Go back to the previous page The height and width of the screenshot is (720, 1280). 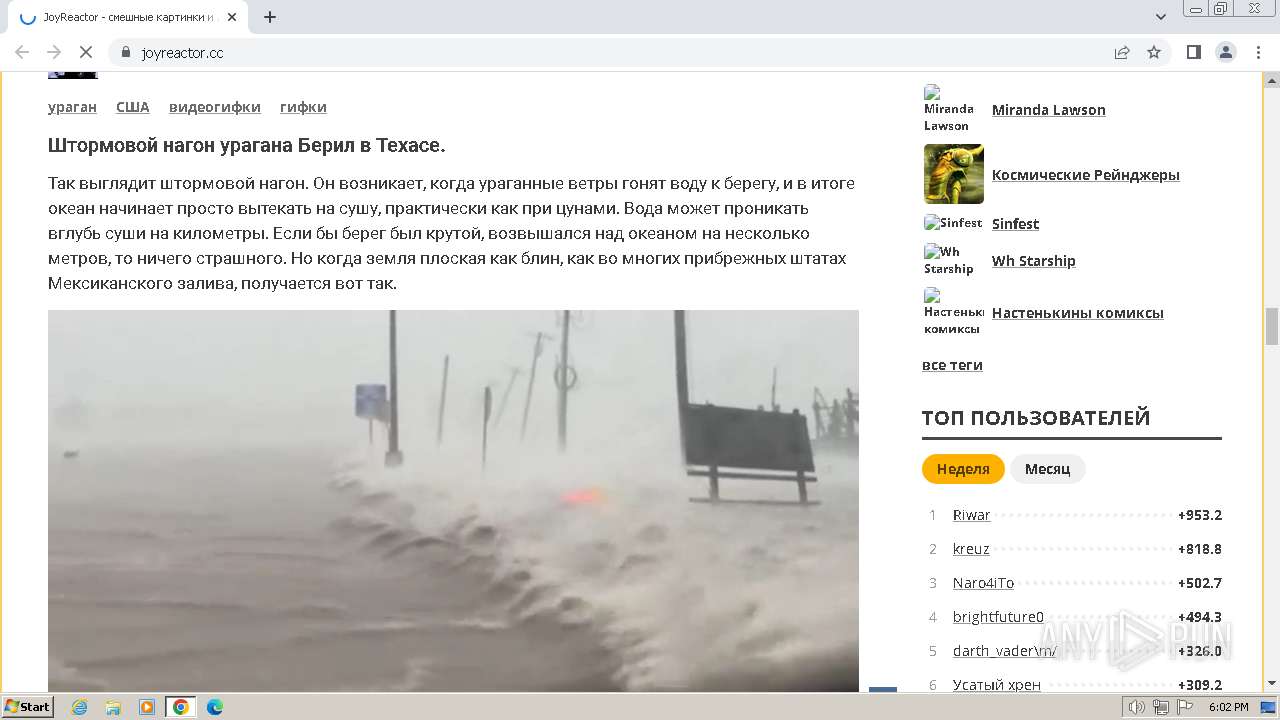(x=22, y=52)
